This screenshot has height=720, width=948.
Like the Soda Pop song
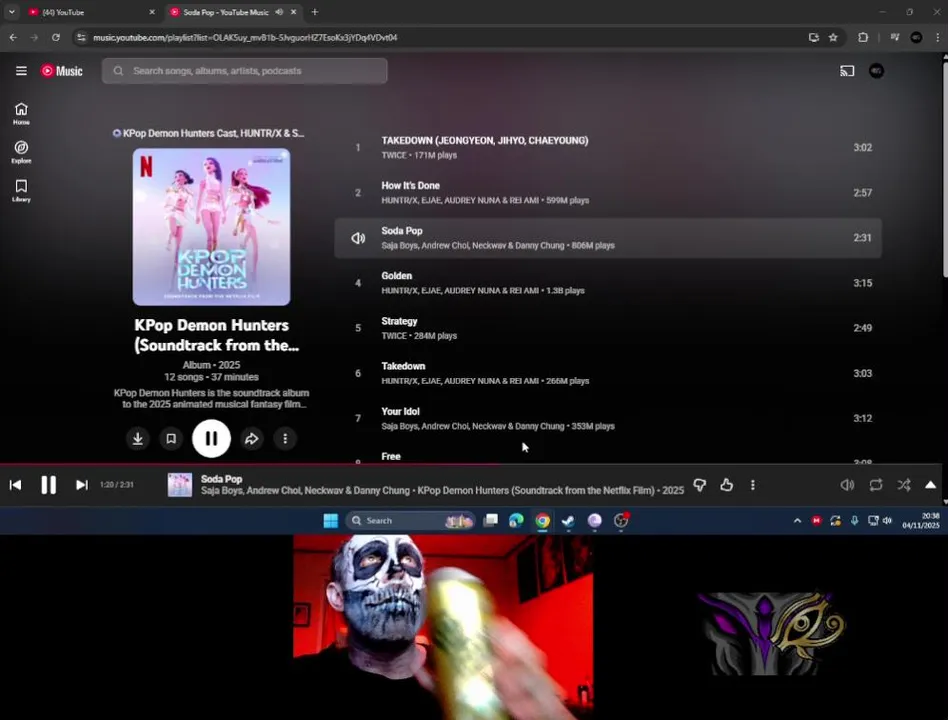(726, 485)
